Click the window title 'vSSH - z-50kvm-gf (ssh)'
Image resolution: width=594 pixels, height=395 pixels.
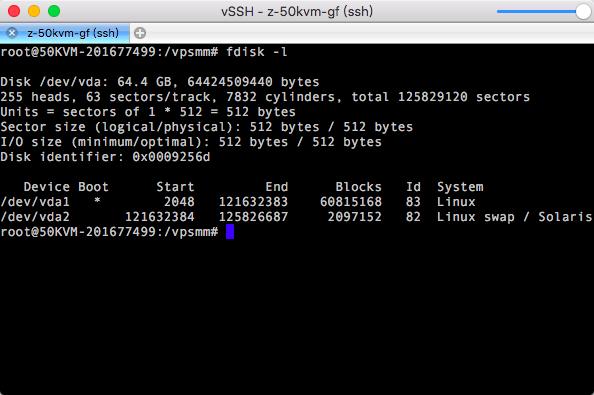pyautogui.click(x=297, y=12)
